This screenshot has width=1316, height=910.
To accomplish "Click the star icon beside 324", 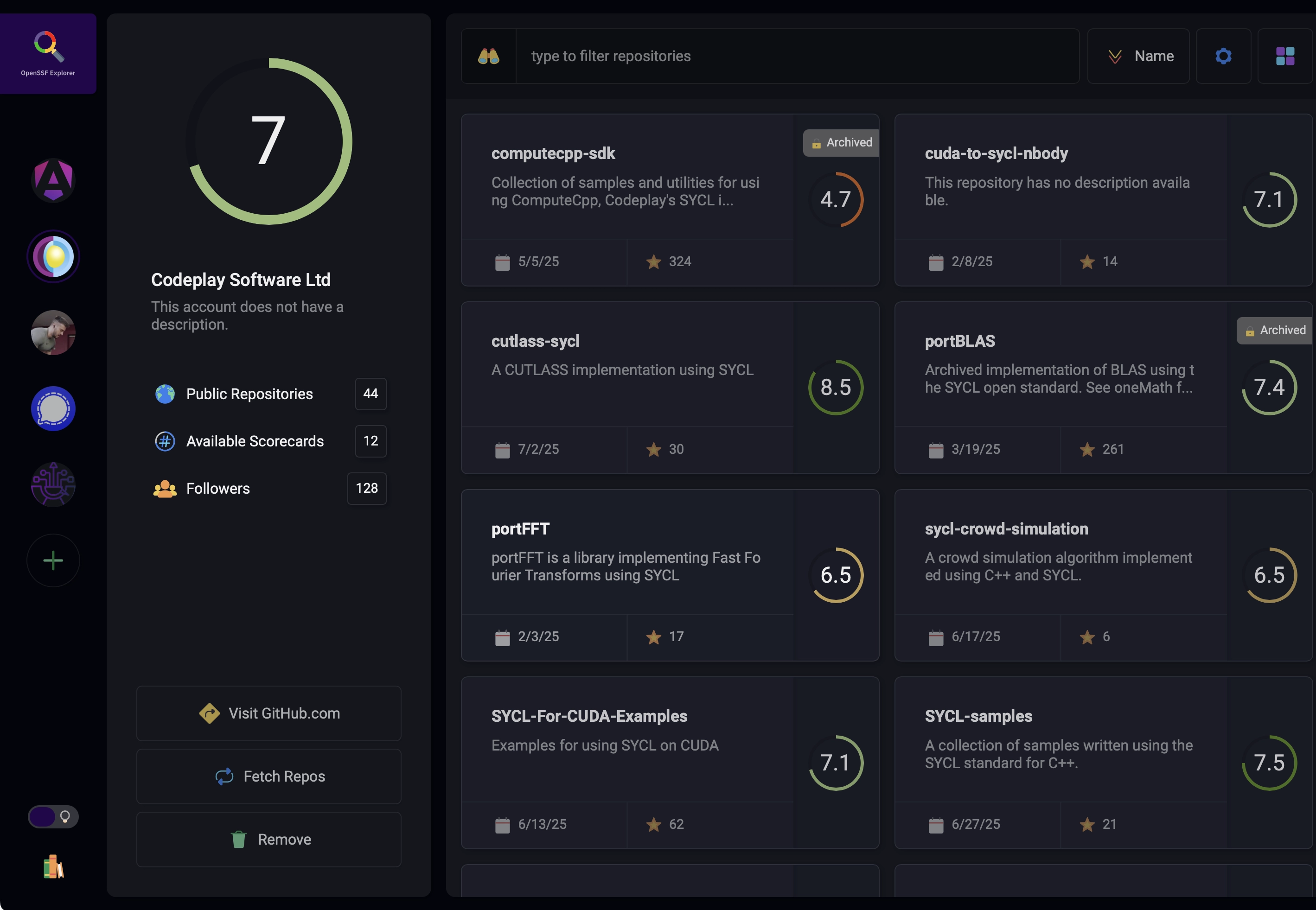I will [x=653, y=262].
